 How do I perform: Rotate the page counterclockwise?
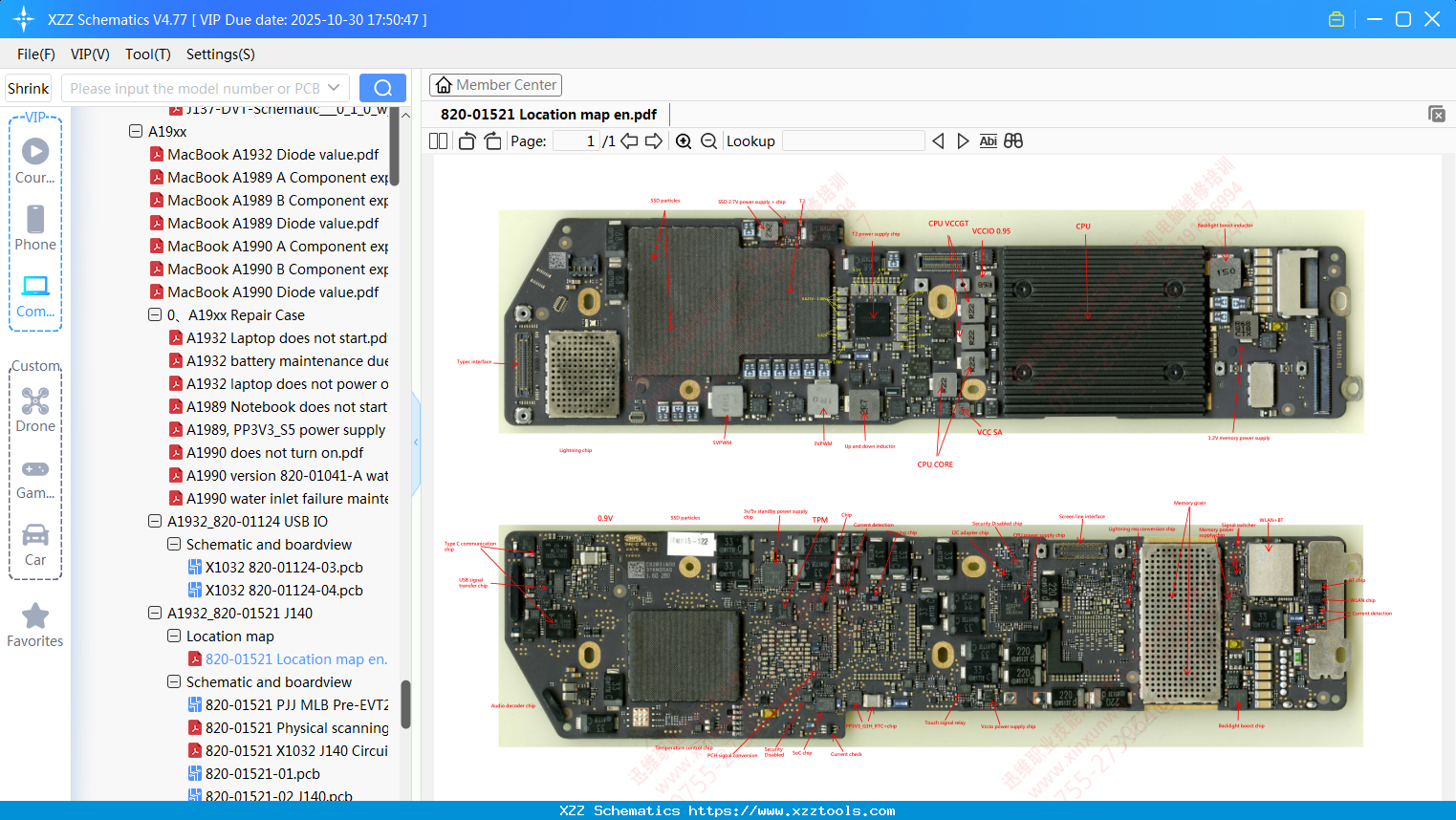pos(467,141)
